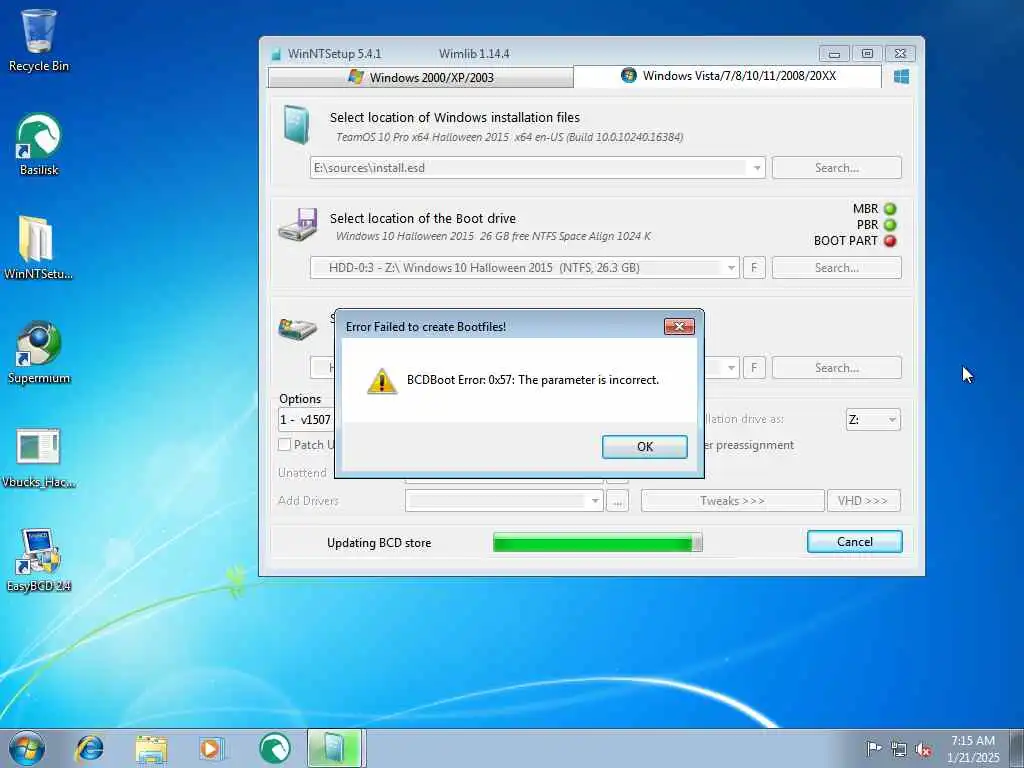Open Windows Explorer from the taskbar
The width and height of the screenshot is (1024, 768).
click(152, 748)
